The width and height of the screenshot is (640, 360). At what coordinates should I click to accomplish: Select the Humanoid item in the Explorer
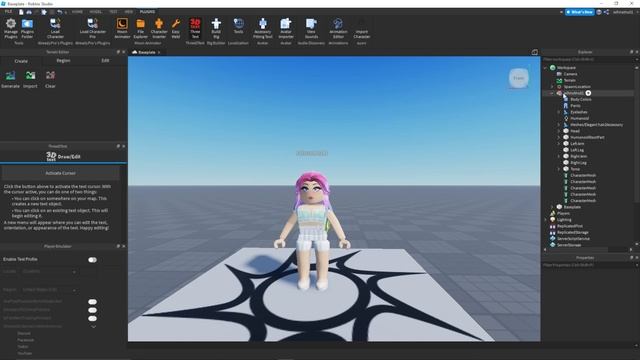tap(579, 118)
